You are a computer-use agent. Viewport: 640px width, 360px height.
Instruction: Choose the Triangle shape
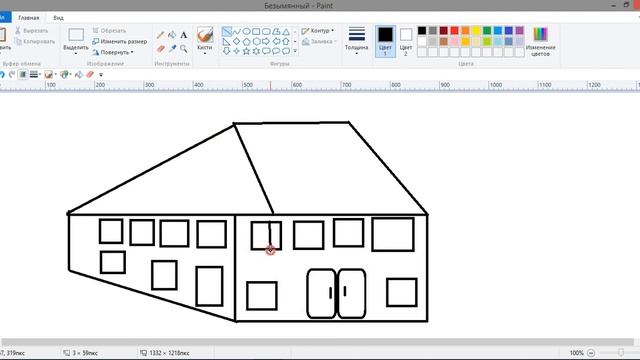click(286, 31)
